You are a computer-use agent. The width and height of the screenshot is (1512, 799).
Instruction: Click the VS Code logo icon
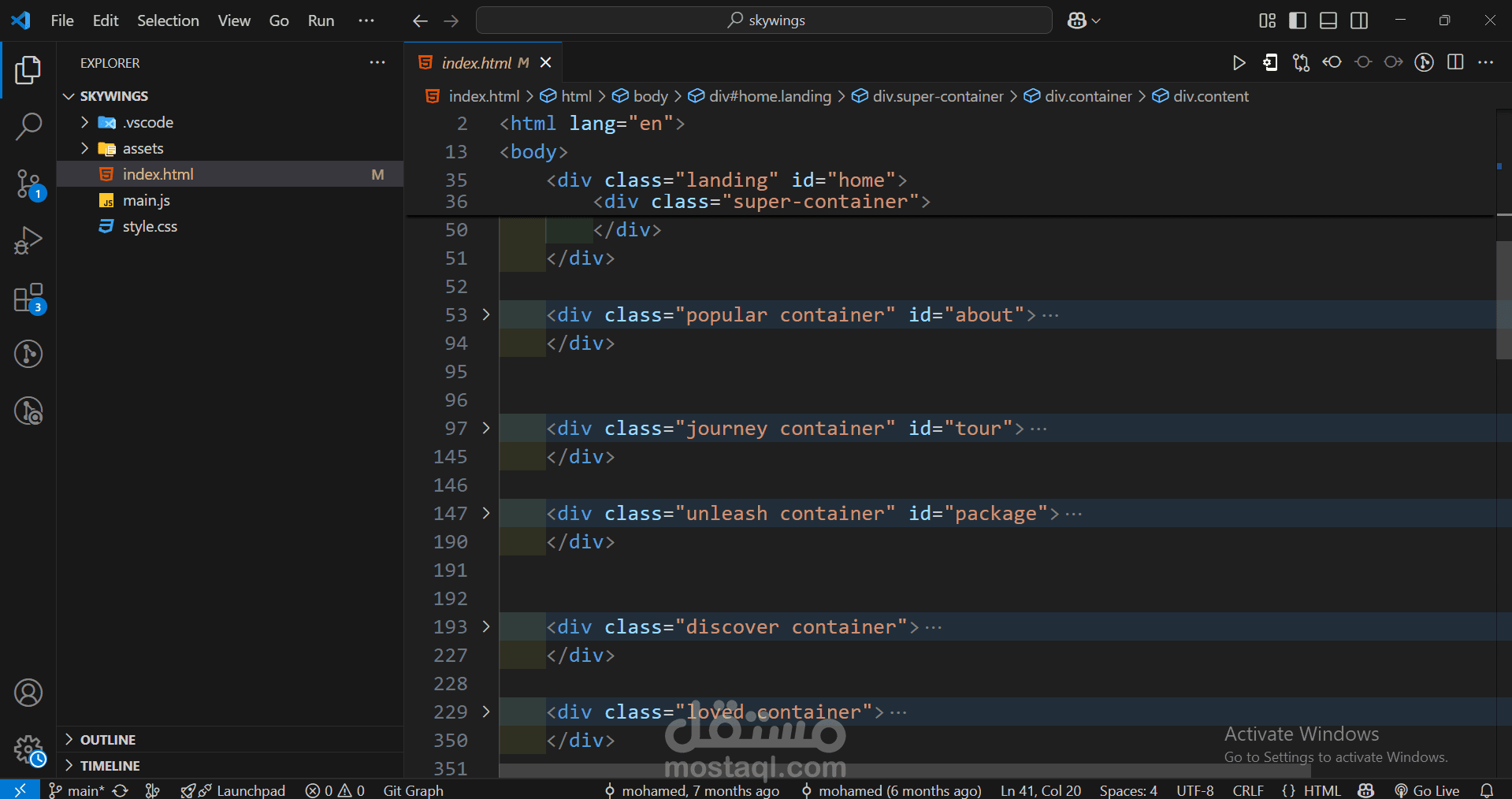pyautogui.click(x=20, y=20)
